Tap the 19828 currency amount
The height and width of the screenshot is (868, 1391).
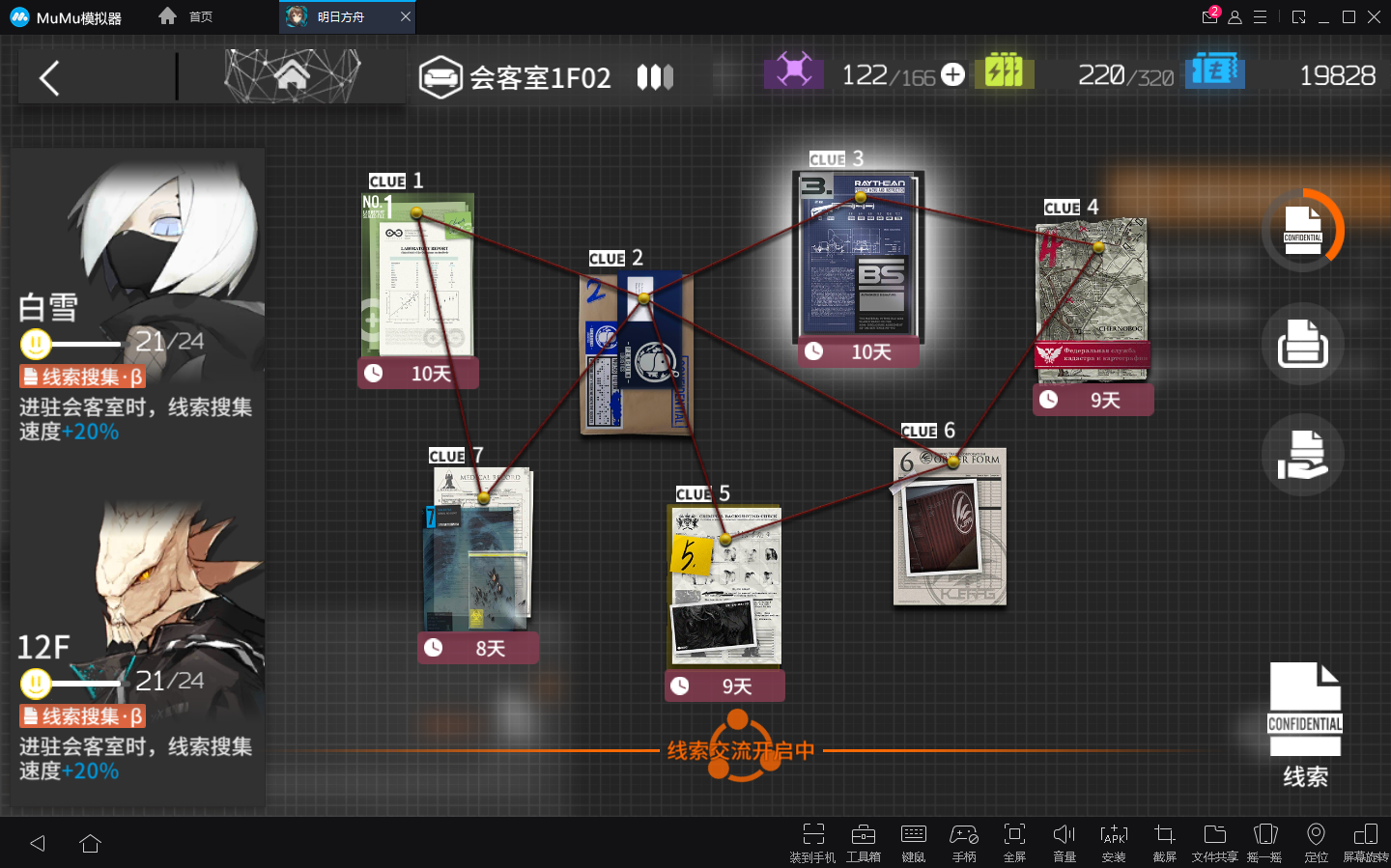pos(1337,75)
